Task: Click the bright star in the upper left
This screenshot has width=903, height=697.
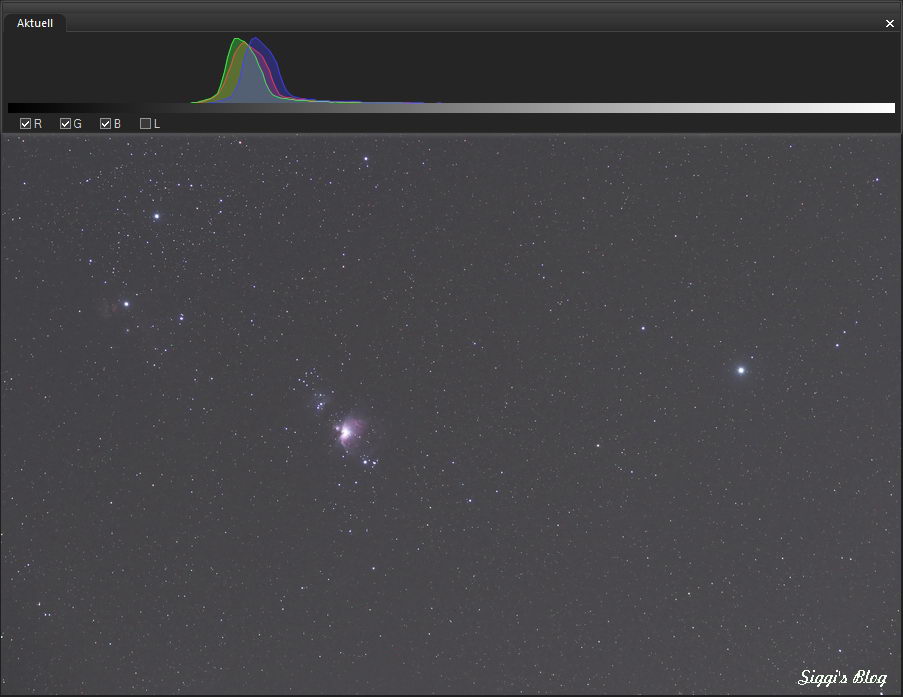Action: click(156, 216)
